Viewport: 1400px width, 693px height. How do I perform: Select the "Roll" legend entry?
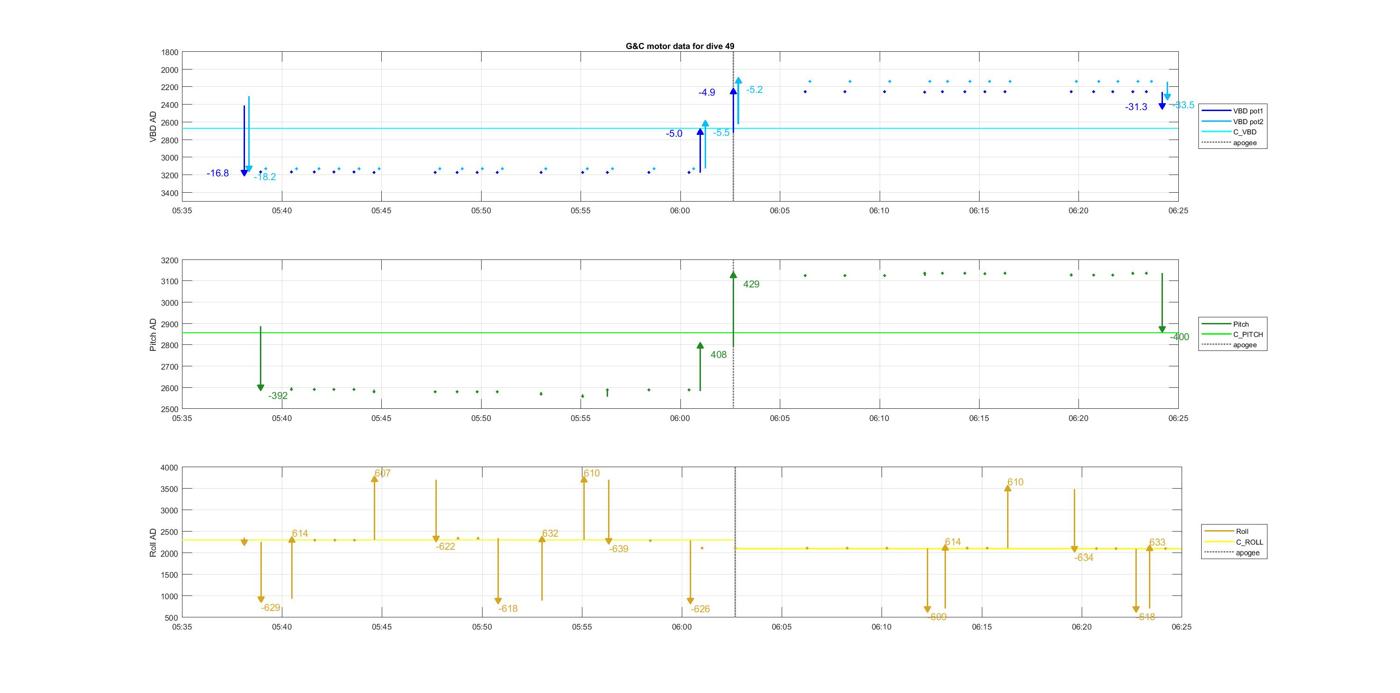(1243, 531)
